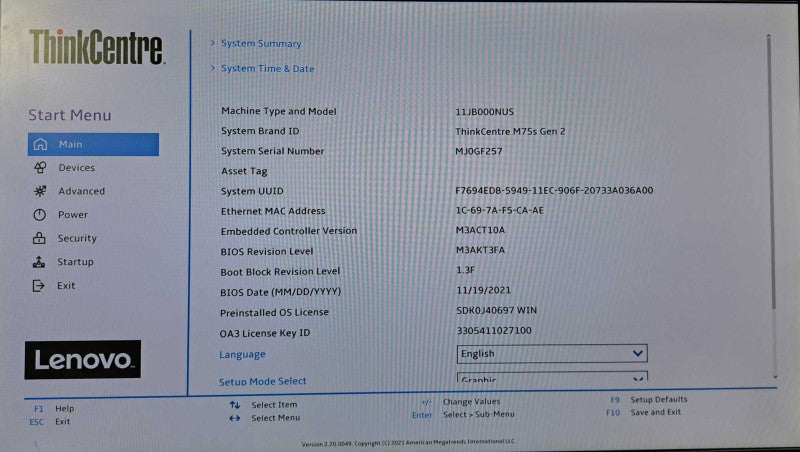This screenshot has height=452, width=800.
Task: Click the scrollbar down arrow
Action: [775, 376]
